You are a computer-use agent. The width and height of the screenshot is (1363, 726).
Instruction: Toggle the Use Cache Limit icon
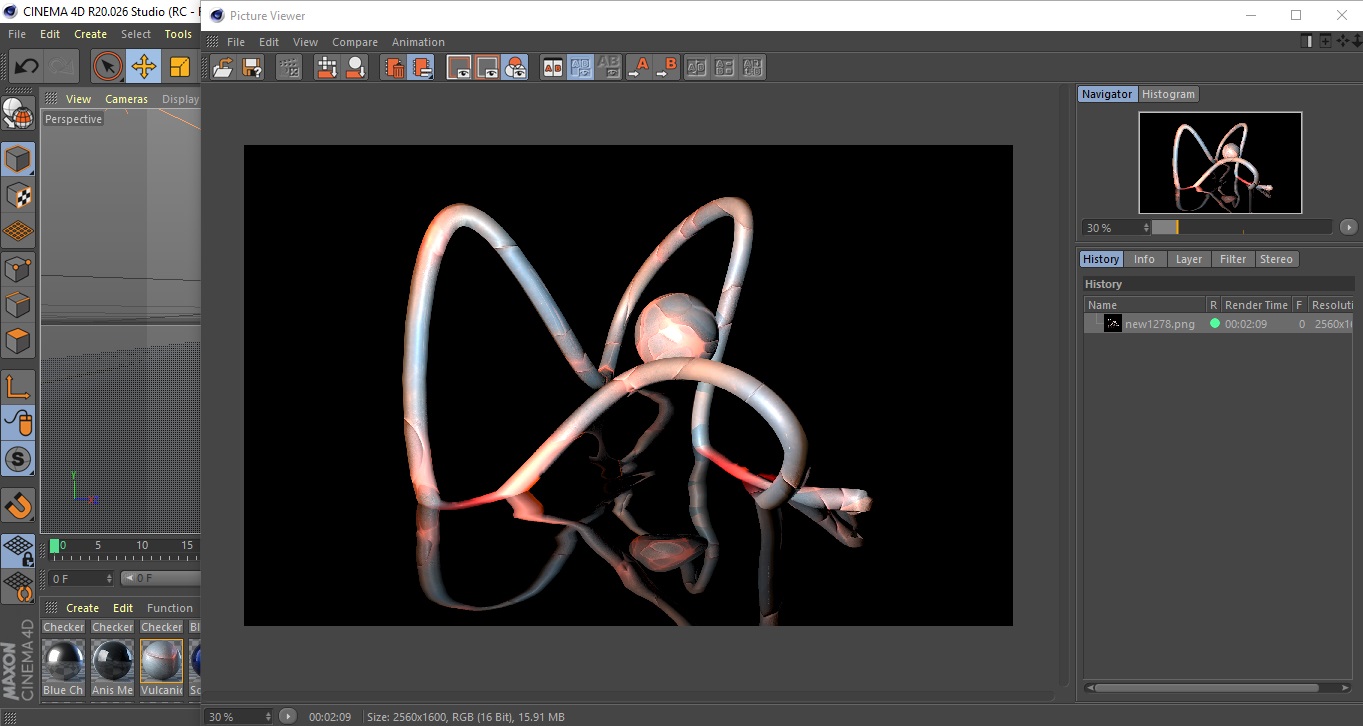pyautogui.click(x=422, y=67)
